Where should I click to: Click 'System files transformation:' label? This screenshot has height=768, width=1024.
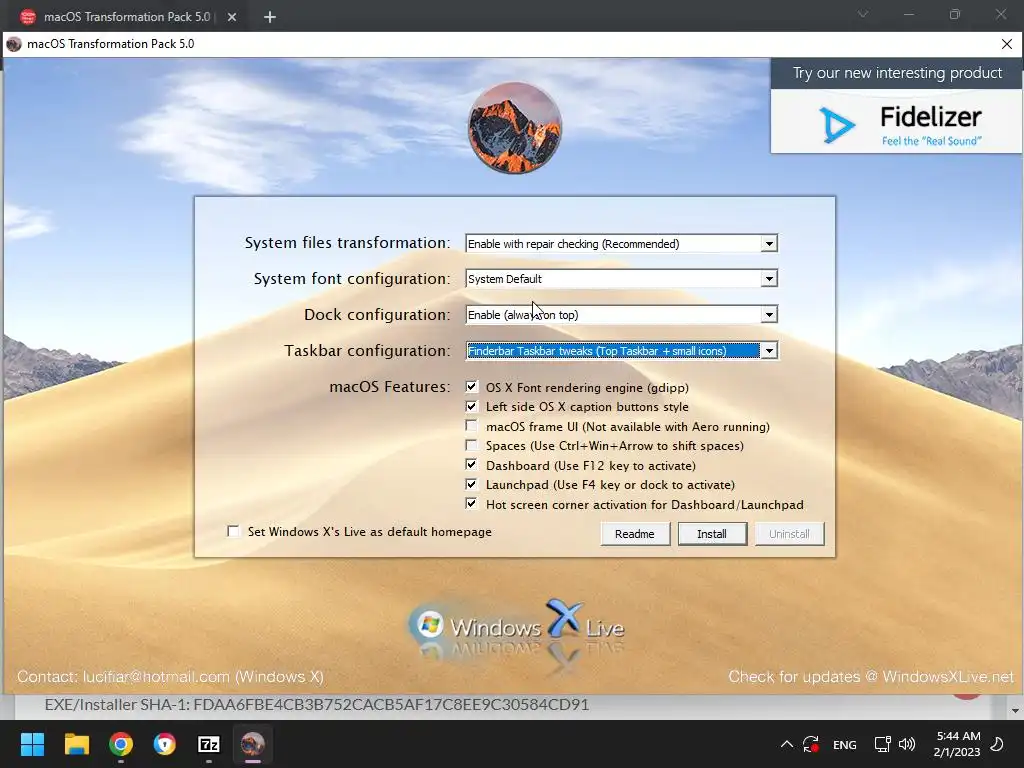pyautogui.click(x=347, y=242)
